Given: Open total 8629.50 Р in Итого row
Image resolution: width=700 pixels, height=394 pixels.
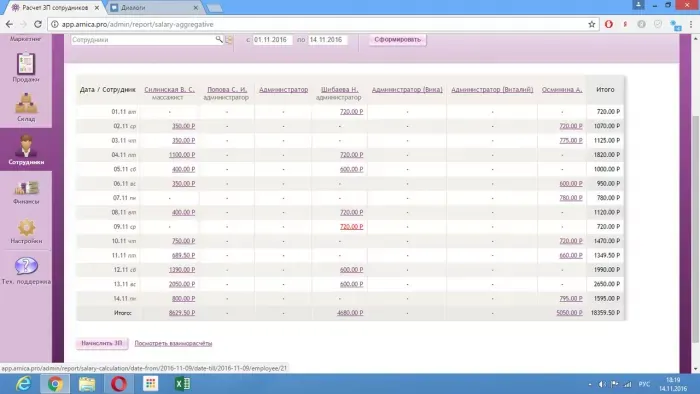Looking at the screenshot, I should click(x=182, y=313).
